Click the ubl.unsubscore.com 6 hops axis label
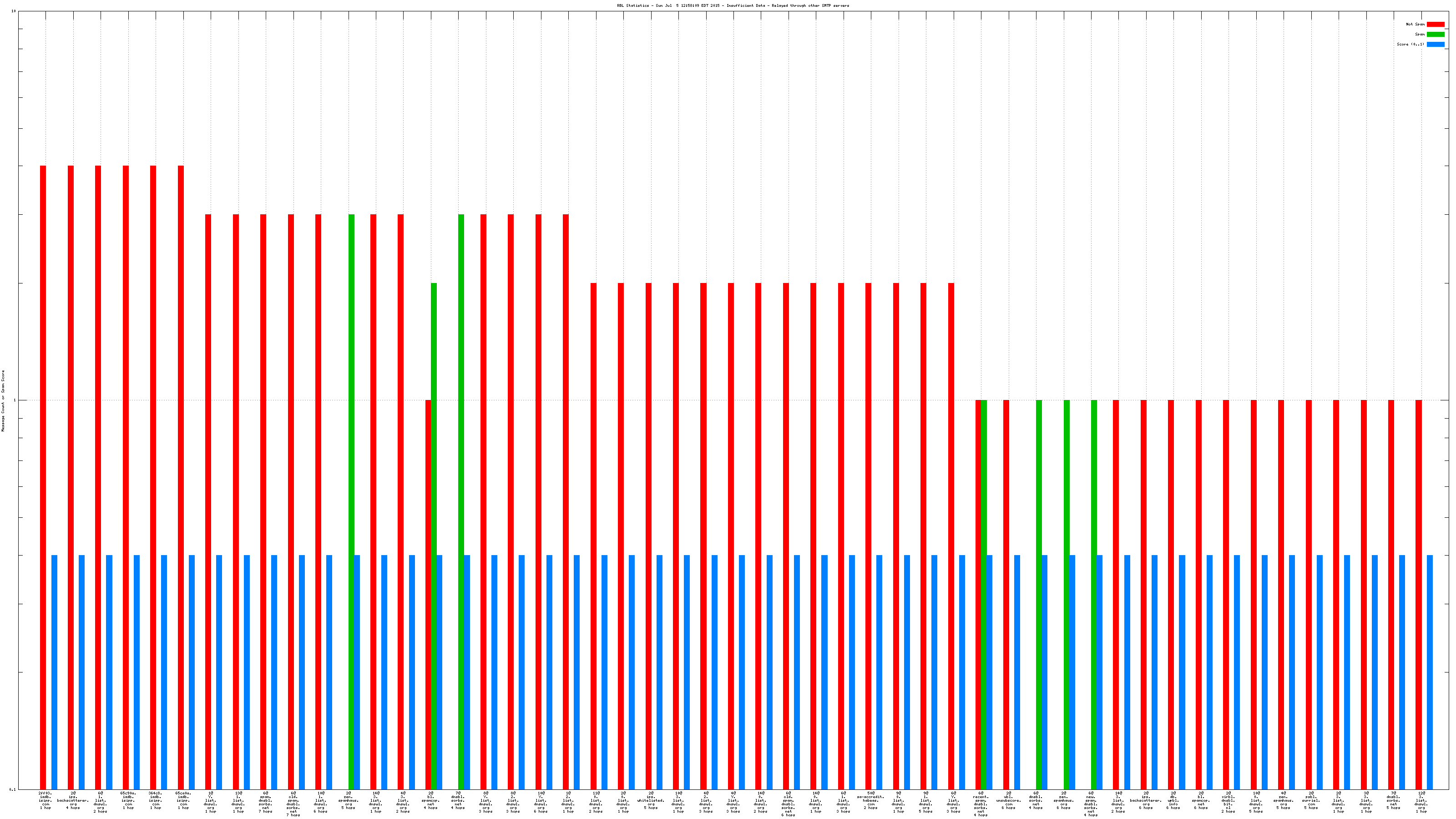Viewport: 1456px width, 819px height. [x=1008, y=800]
